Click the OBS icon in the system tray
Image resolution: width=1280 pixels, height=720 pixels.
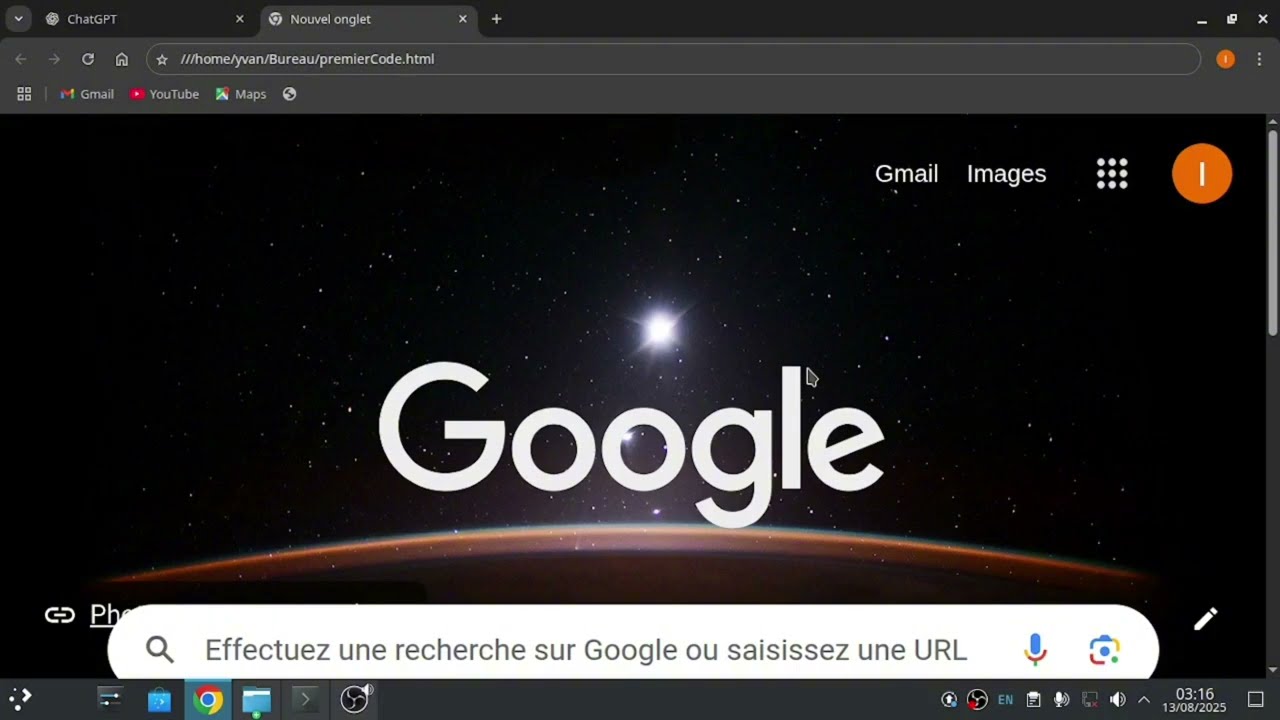pos(978,700)
